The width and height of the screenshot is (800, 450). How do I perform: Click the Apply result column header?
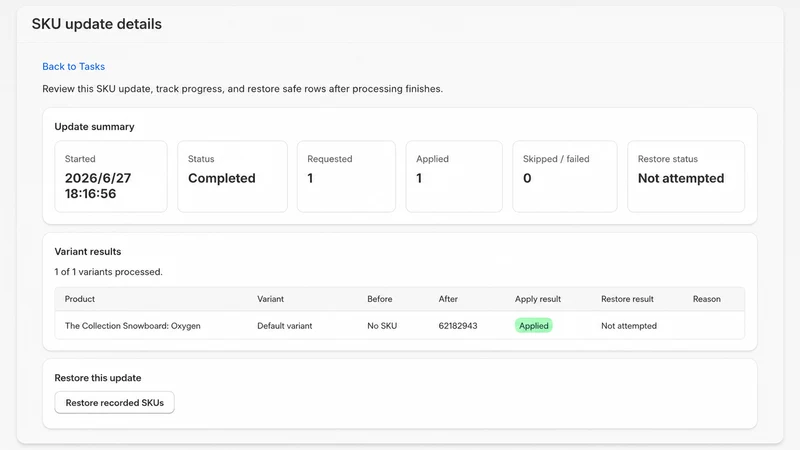[x=538, y=299]
